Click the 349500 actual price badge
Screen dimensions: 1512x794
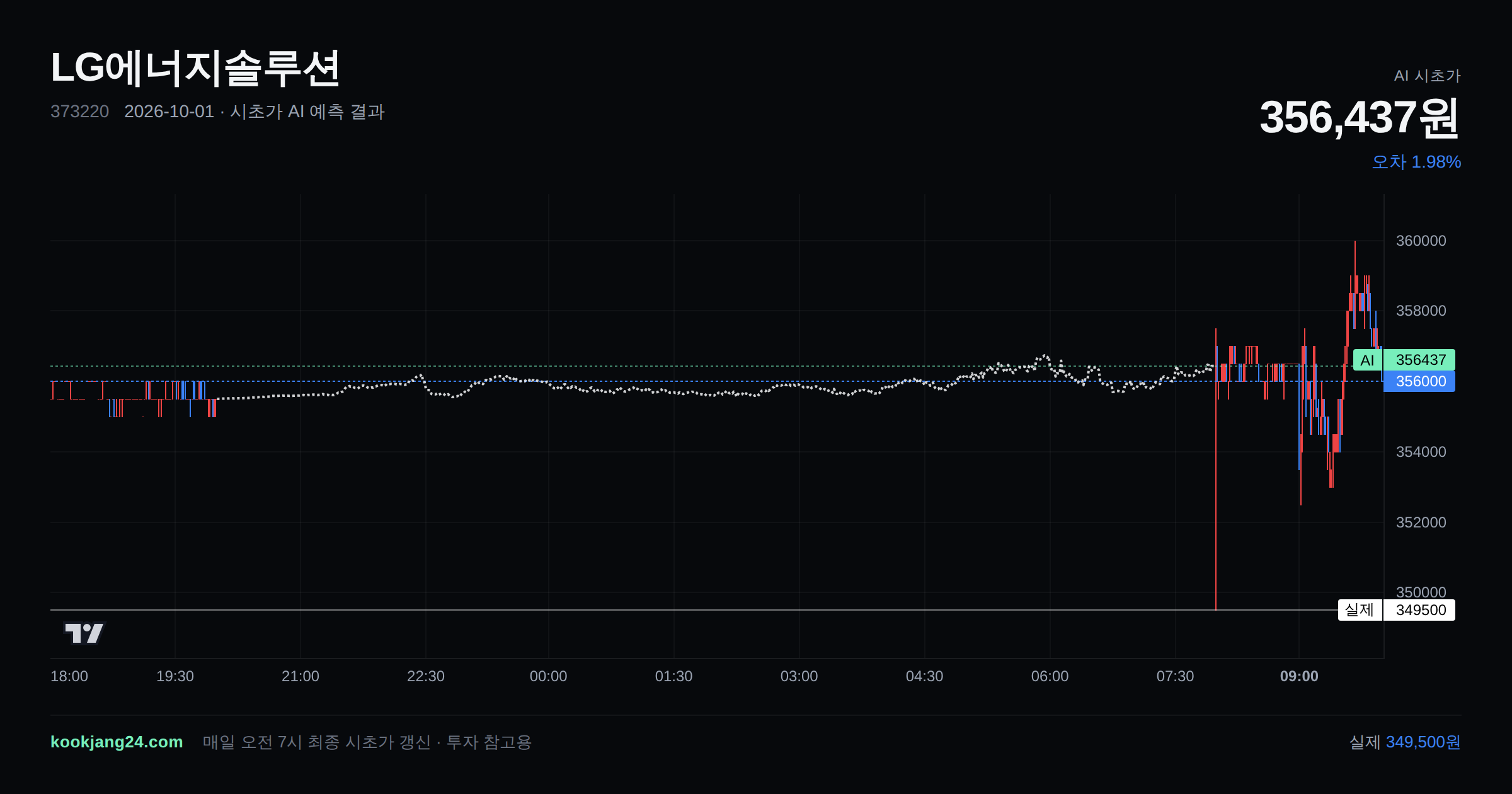(x=1419, y=610)
